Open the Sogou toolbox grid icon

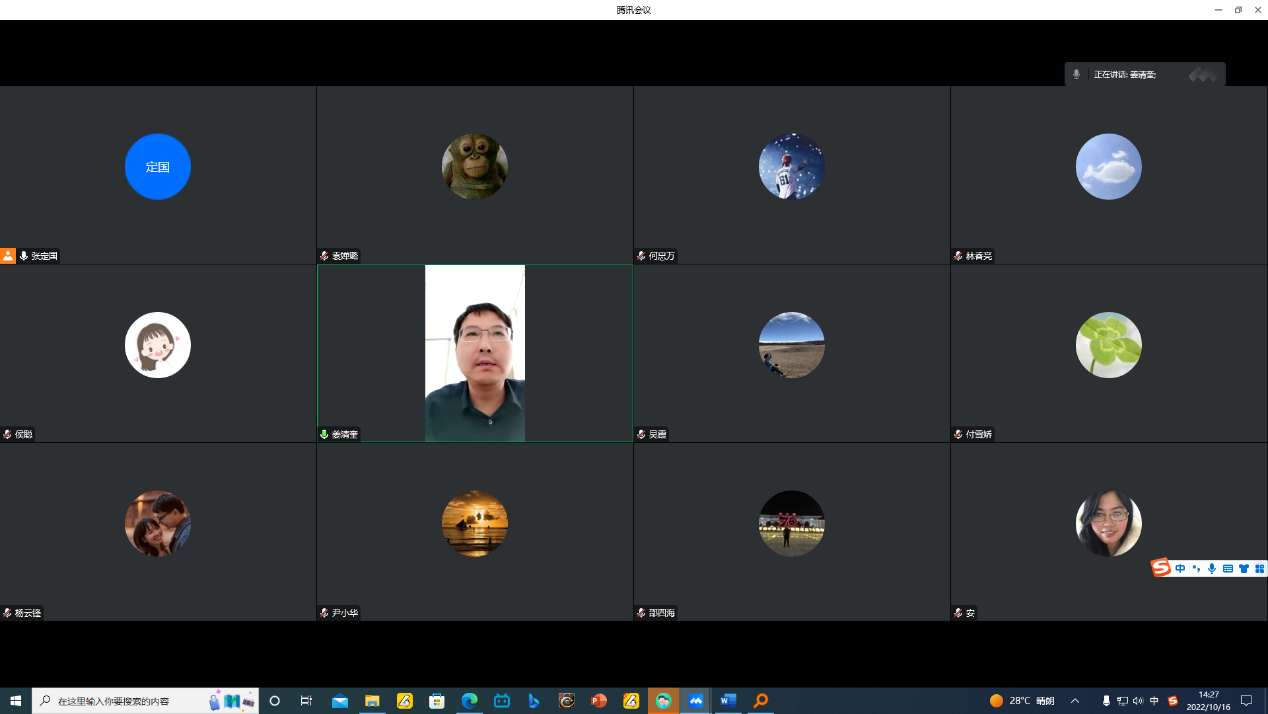[x=1259, y=568]
